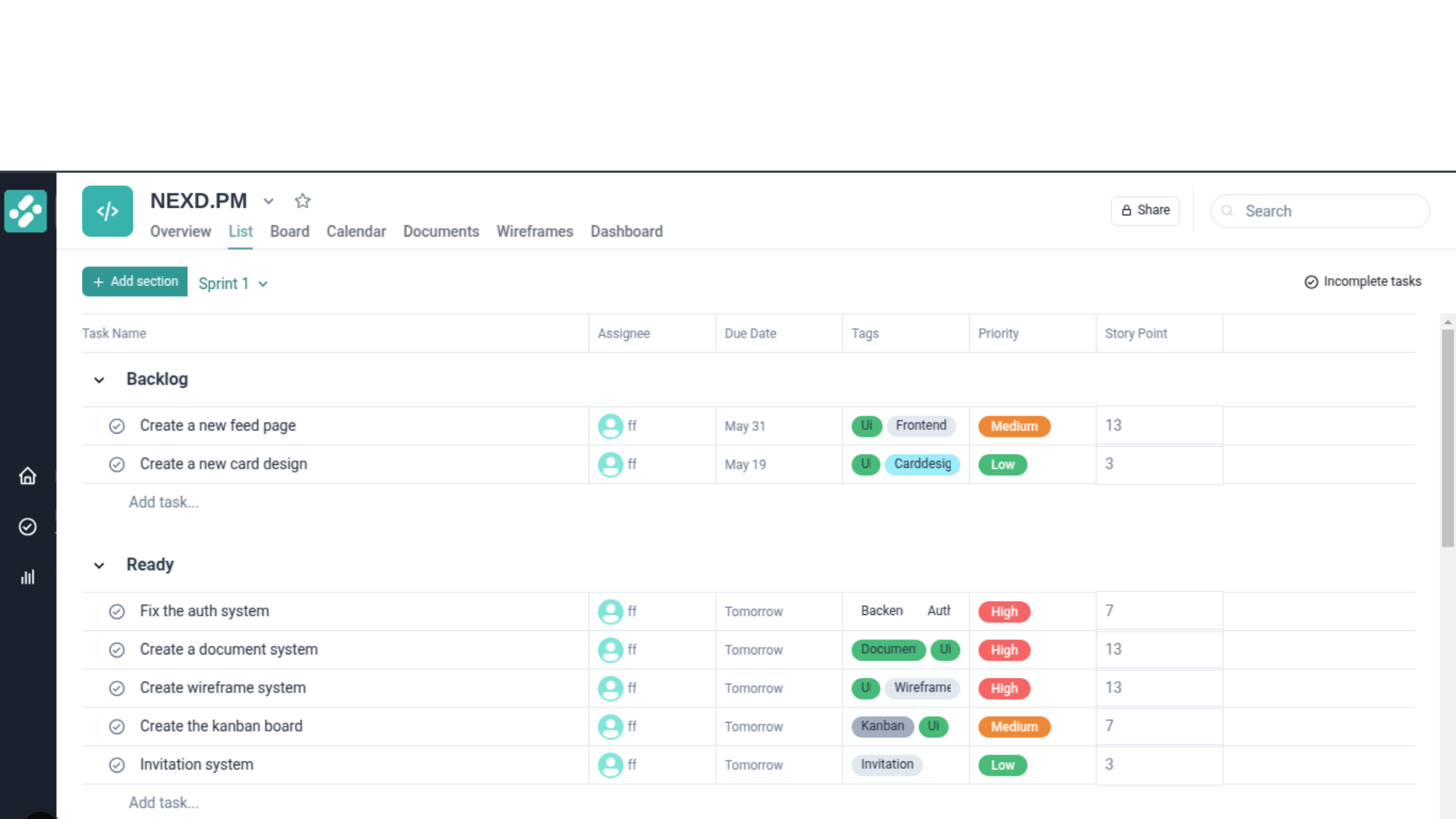Mark Fix the auth system complete
Viewport: 1456px width, 819px height.
pyautogui.click(x=117, y=611)
